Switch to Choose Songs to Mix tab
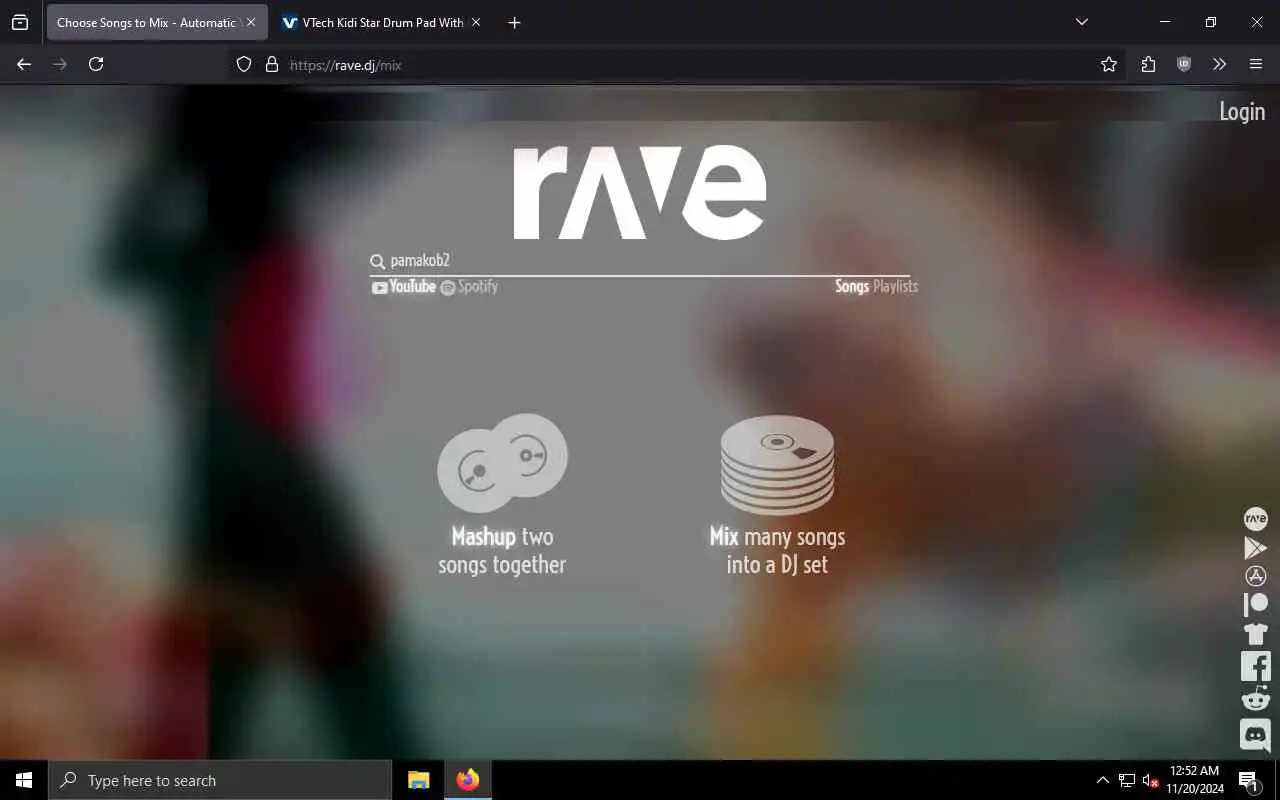The height and width of the screenshot is (800, 1280). [146, 22]
